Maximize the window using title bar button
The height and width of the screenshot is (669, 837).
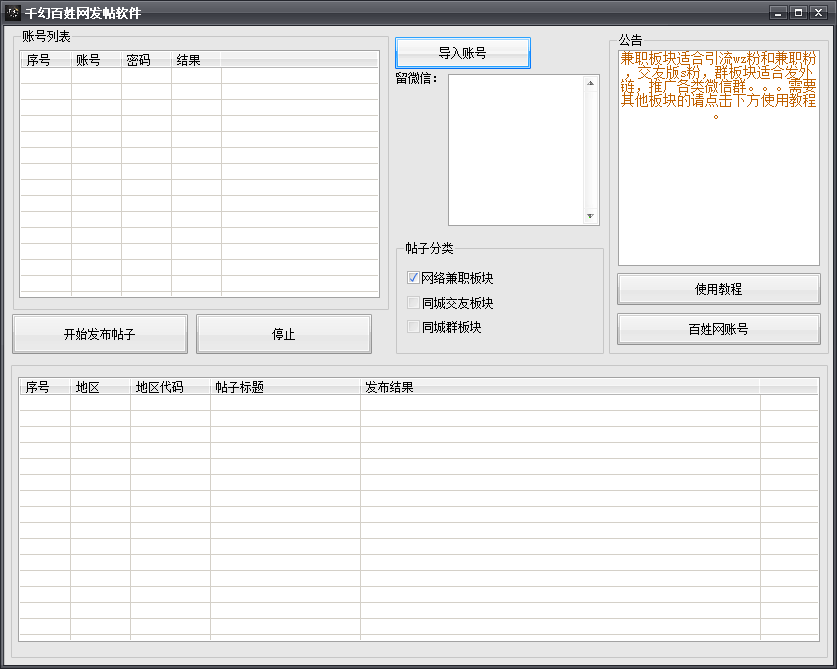pos(798,12)
